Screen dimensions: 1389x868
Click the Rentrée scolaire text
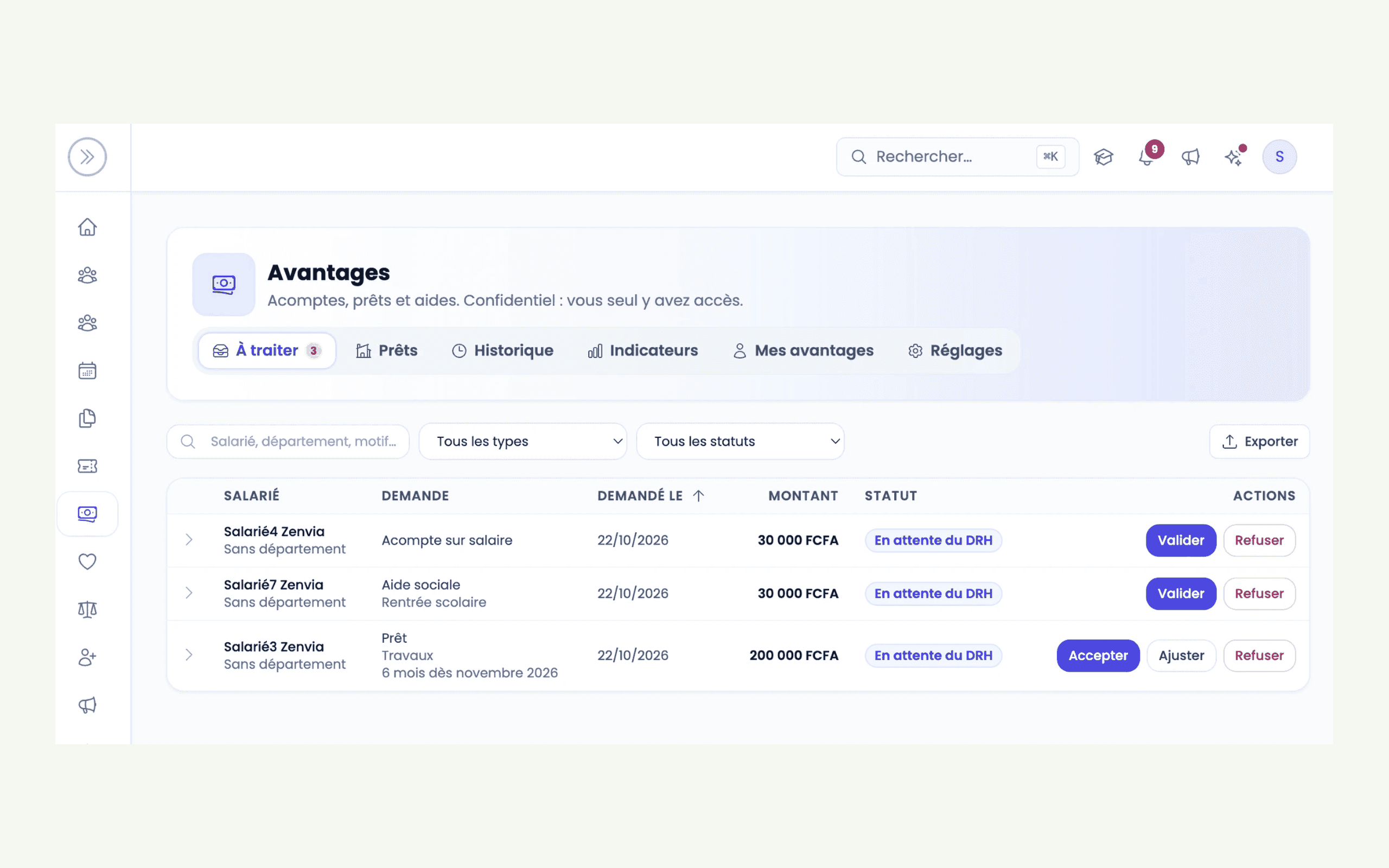pos(434,602)
